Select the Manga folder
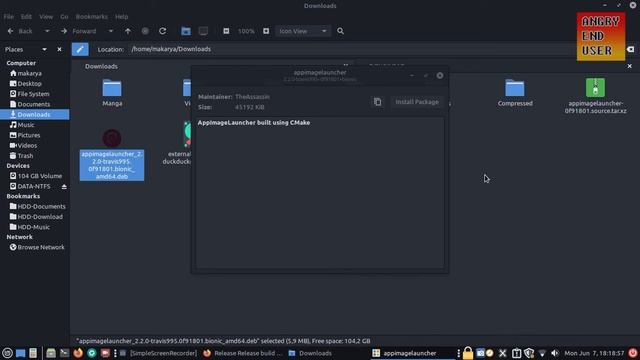 (x=112, y=93)
